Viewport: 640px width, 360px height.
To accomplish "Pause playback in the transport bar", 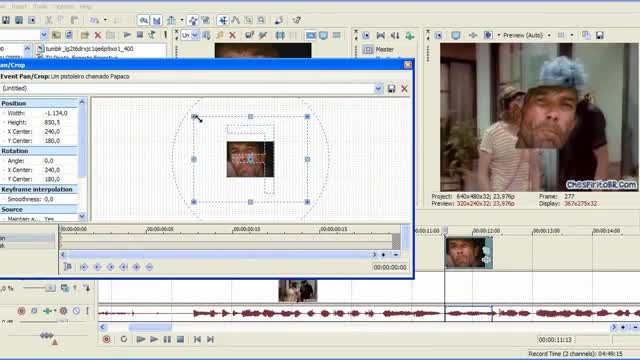I will (x=167, y=339).
